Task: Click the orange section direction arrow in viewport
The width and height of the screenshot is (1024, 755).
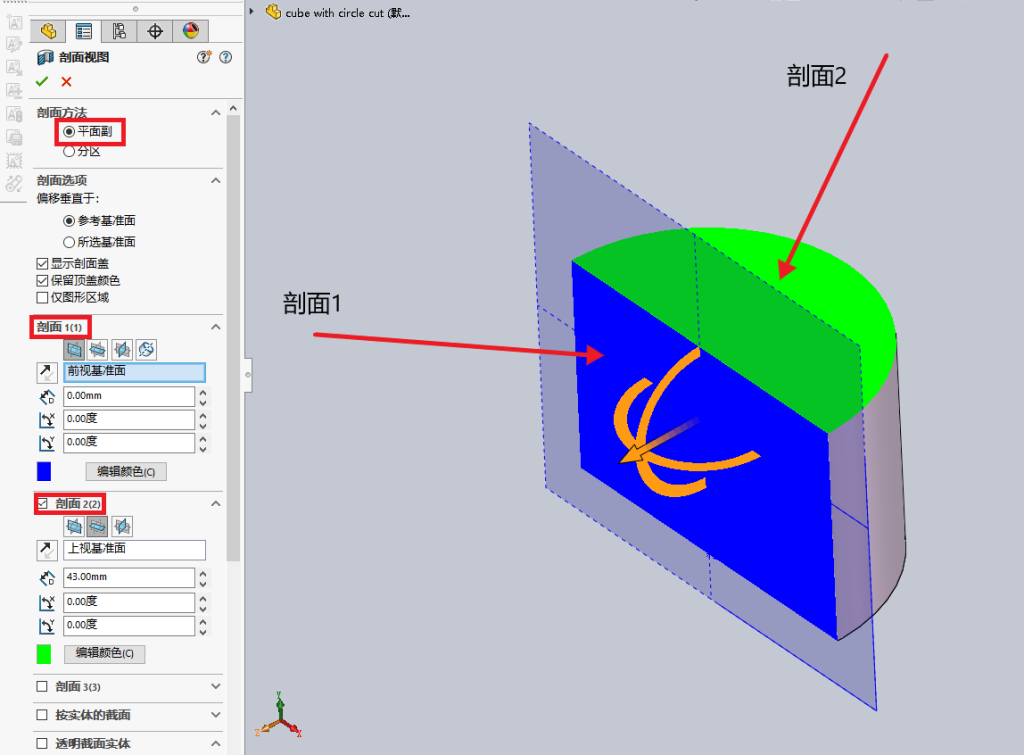Action: pyautogui.click(x=659, y=442)
